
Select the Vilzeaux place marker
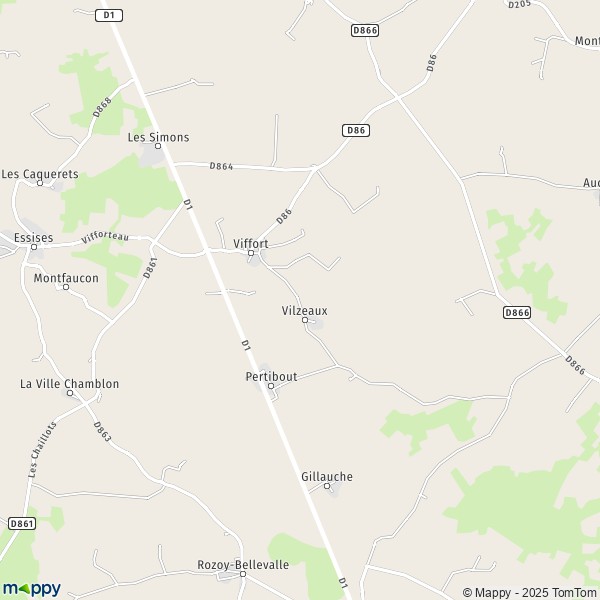[305, 320]
